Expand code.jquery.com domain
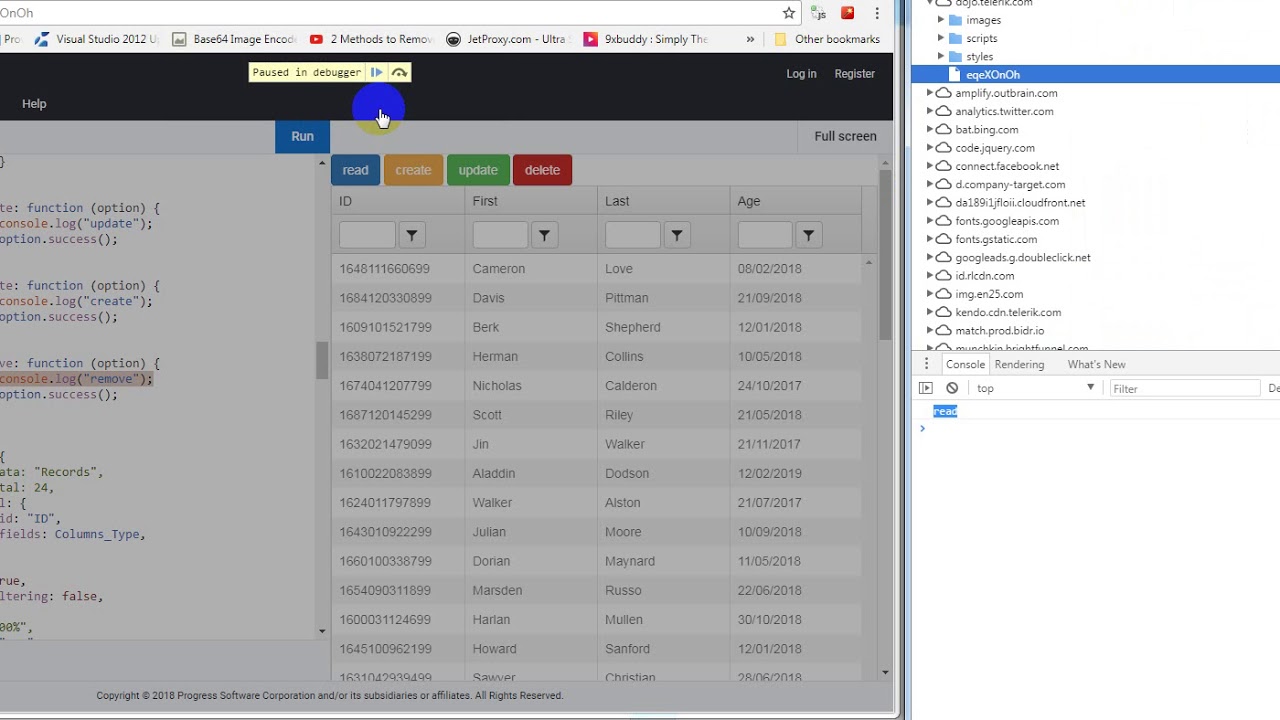1280x720 pixels. pos(930,148)
